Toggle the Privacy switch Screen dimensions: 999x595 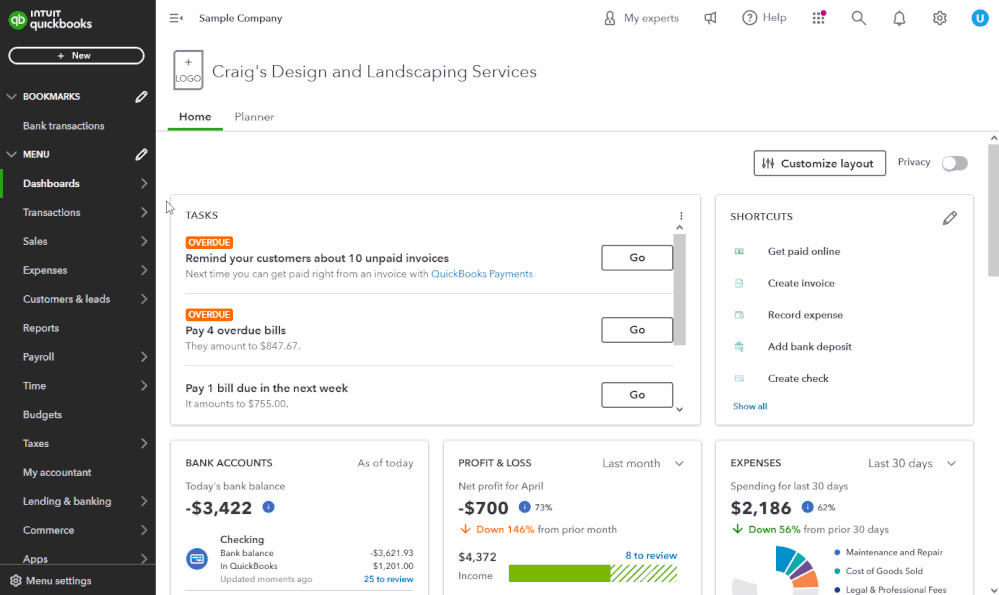click(954, 163)
